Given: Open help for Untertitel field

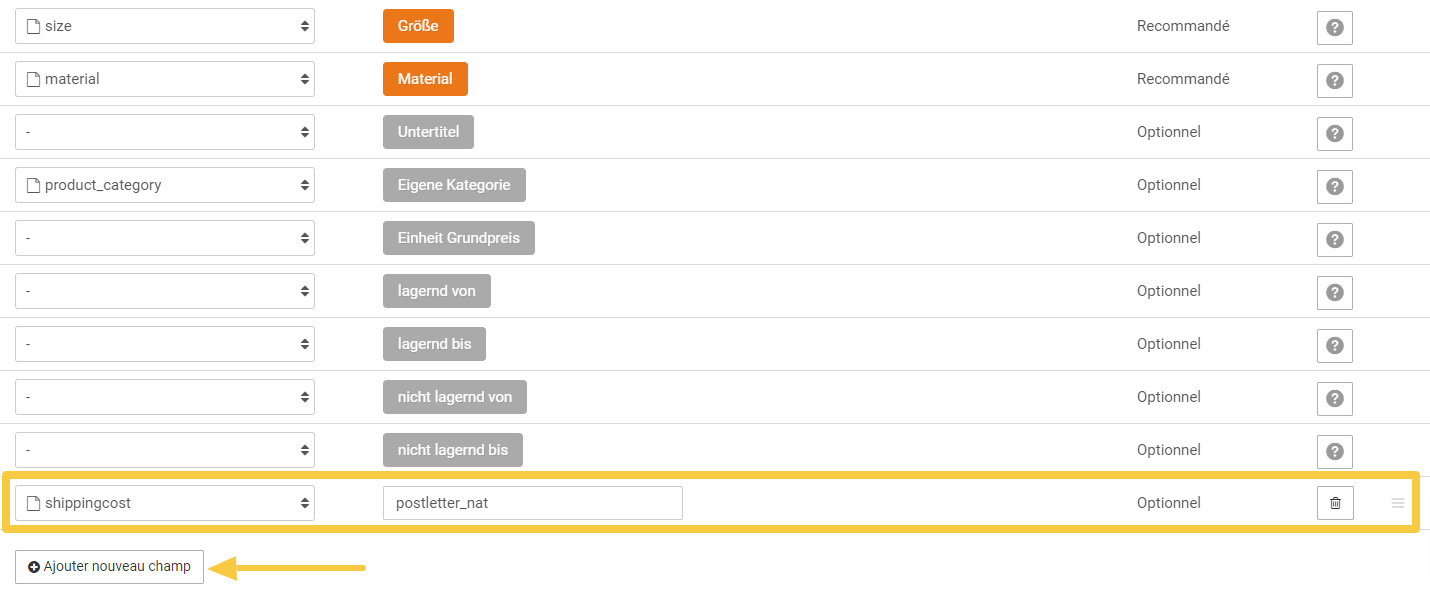Looking at the screenshot, I should (1334, 134).
